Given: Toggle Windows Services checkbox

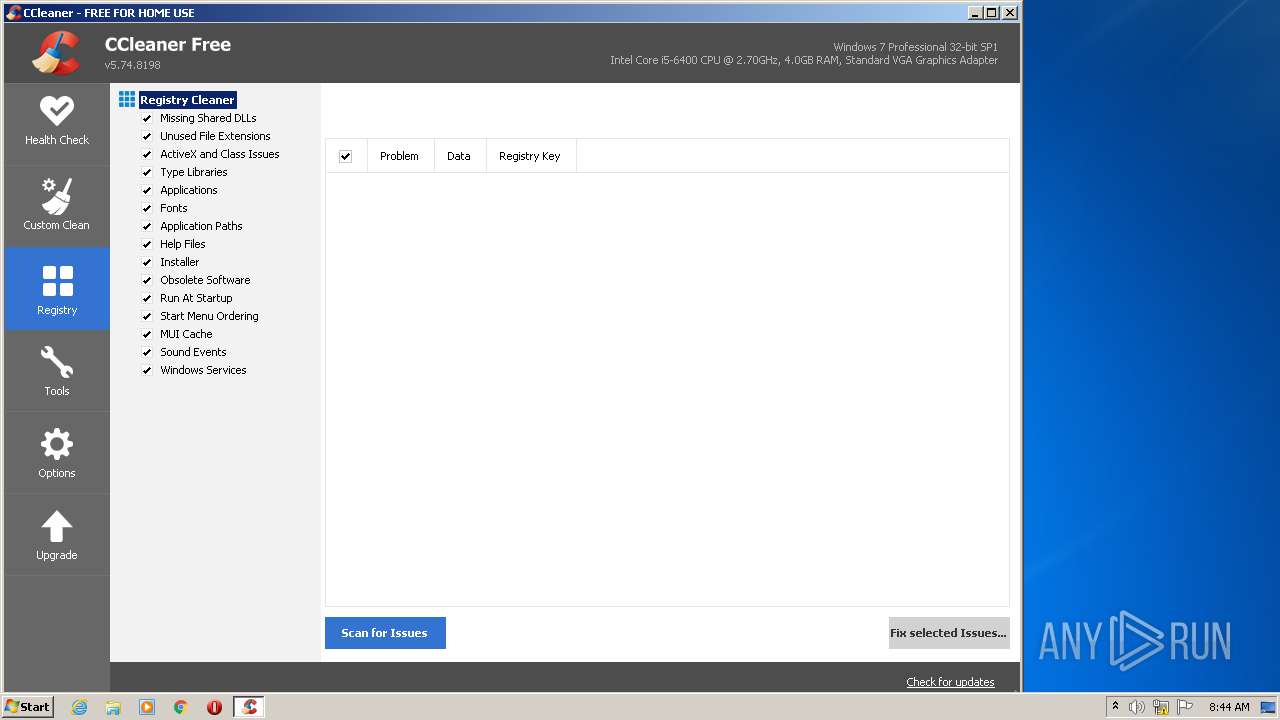Looking at the screenshot, I should tap(147, 370).
